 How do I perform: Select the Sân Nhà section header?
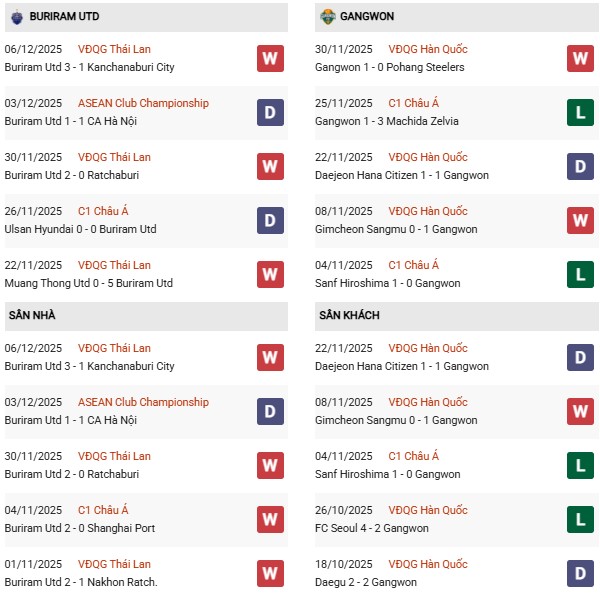[x=32, y=316]
